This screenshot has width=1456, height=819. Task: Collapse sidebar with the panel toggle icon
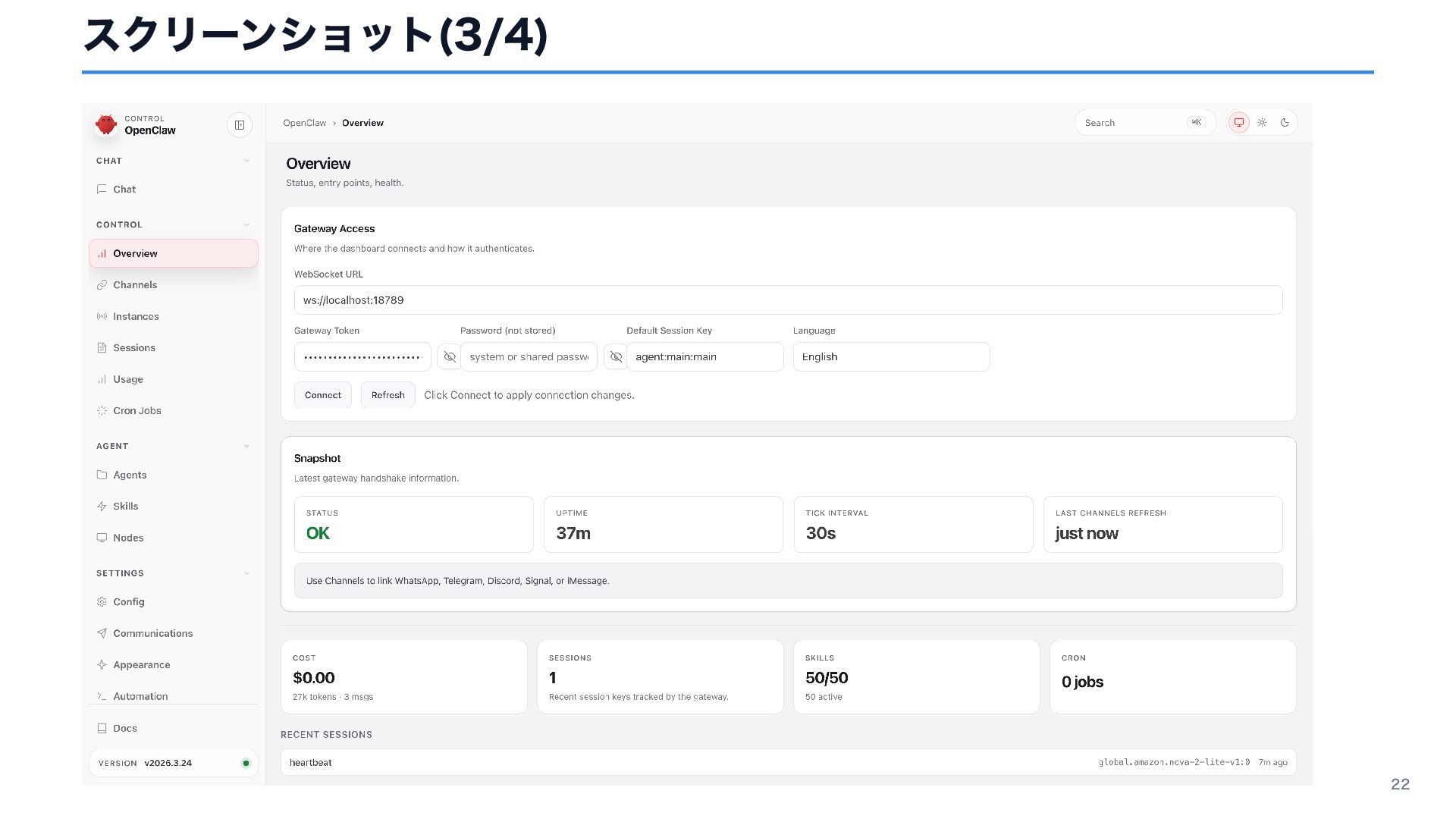240,125
